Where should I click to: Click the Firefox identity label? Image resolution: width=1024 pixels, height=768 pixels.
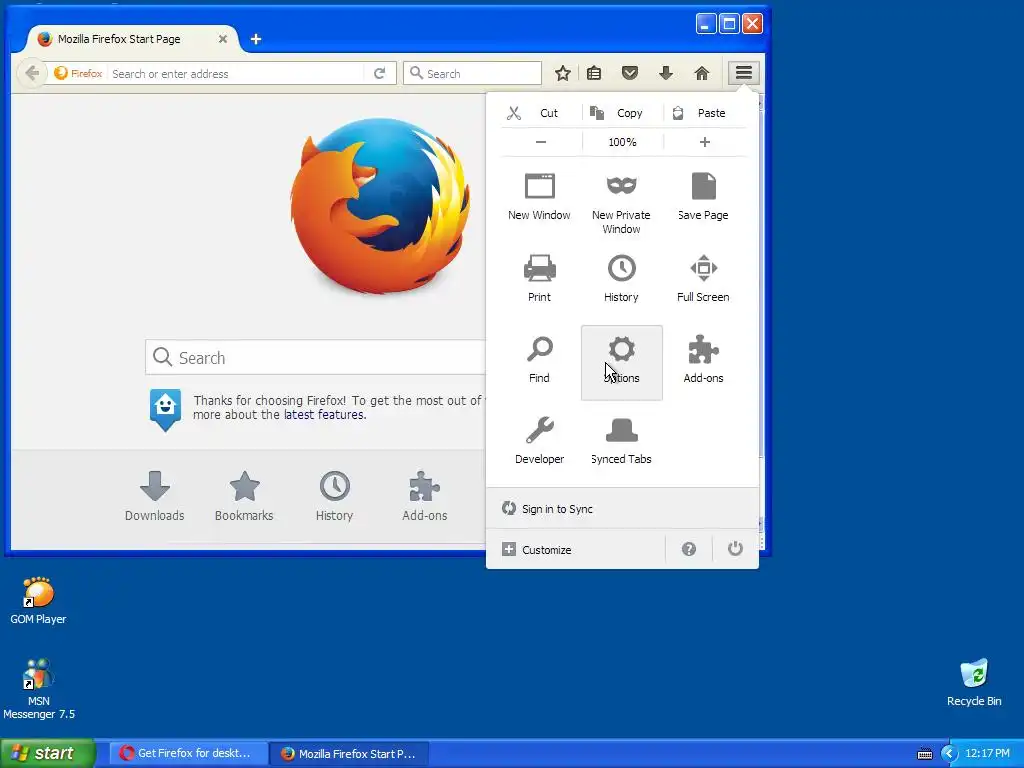click(x=78, y=73)
